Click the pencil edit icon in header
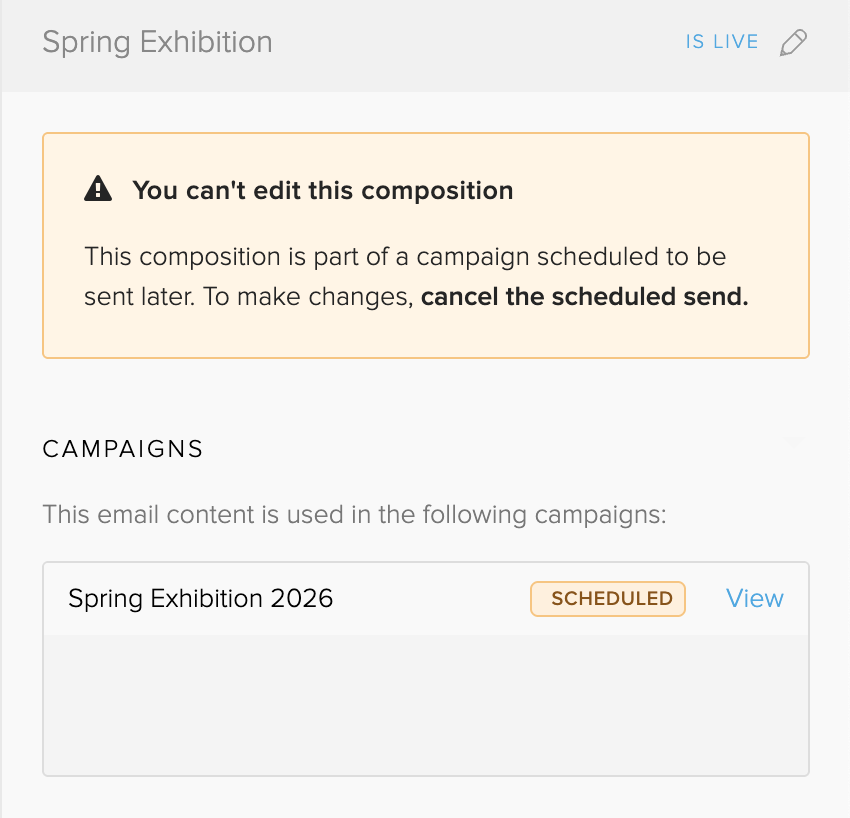The height and width of the screenshot is (818, 850). click(793, 43)
